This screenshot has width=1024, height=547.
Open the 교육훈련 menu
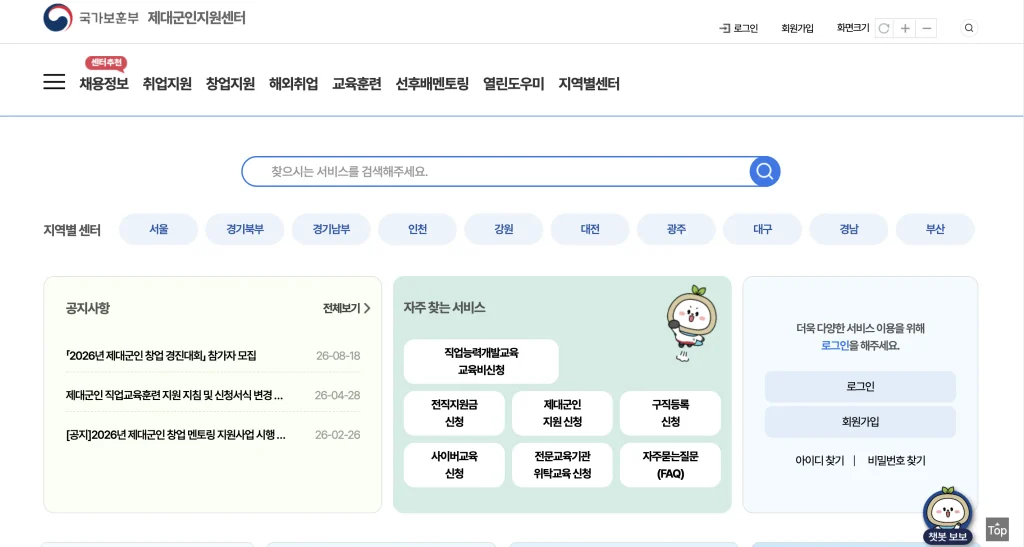point(357,84)
